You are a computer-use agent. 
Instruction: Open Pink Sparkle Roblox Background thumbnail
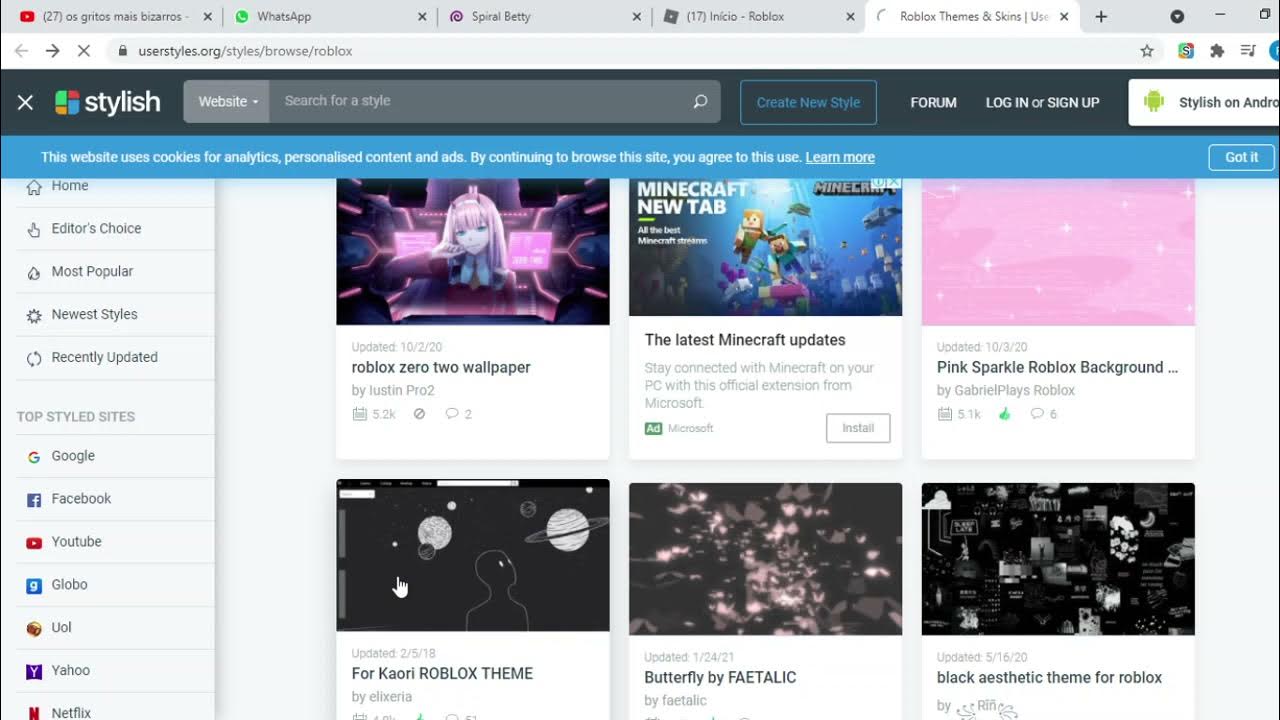pyautogui.click(x=1058, y=252)
